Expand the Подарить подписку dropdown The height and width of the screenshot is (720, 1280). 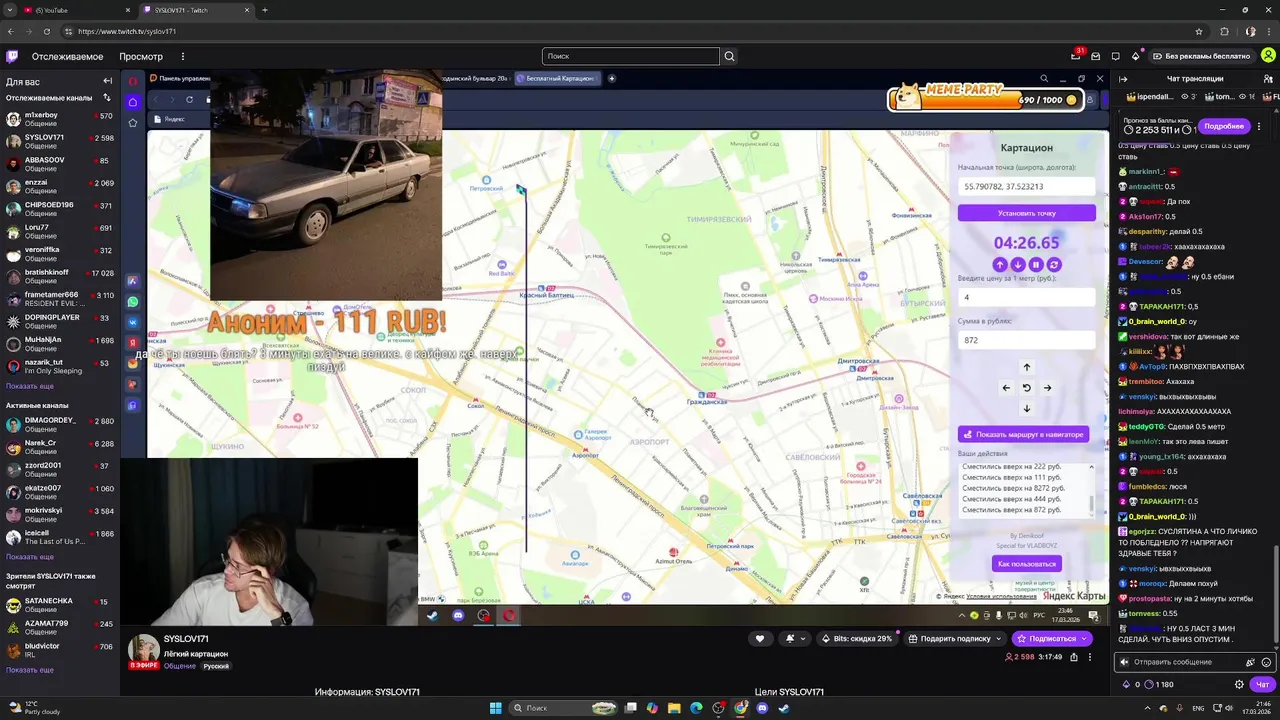coord(998,638)
